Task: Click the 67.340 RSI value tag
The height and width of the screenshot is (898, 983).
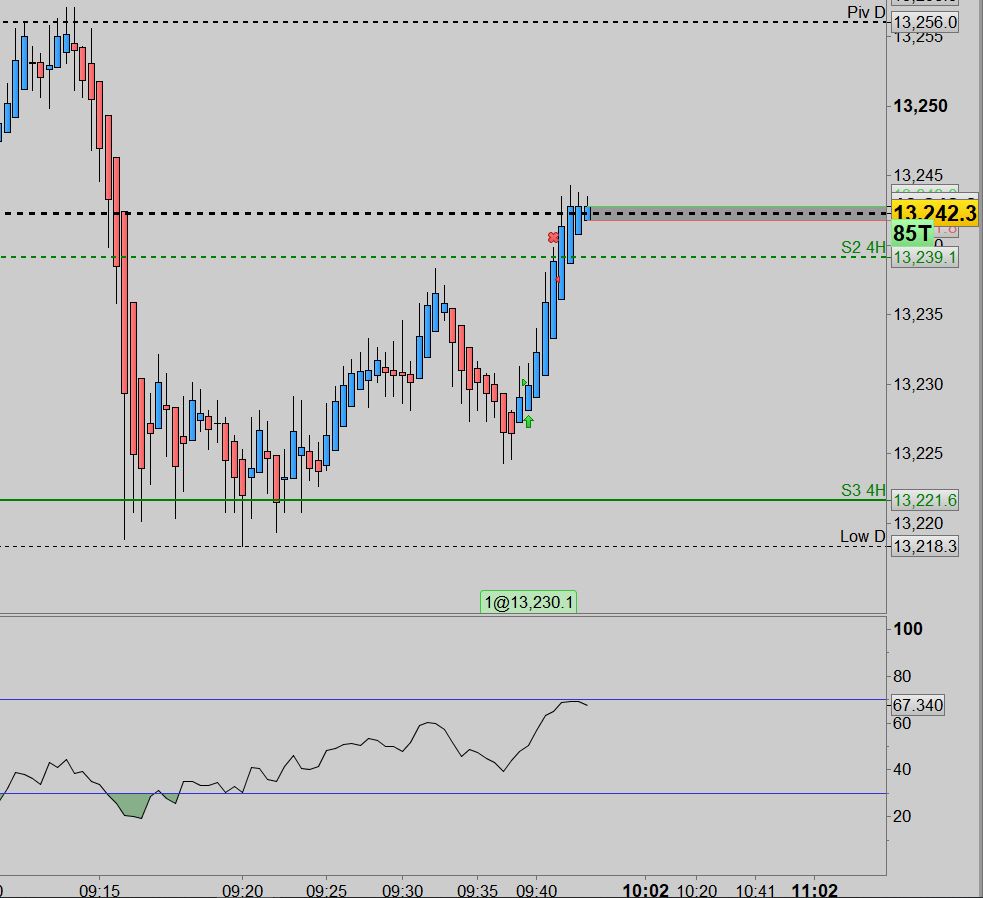Action: (x=917, y=705)
